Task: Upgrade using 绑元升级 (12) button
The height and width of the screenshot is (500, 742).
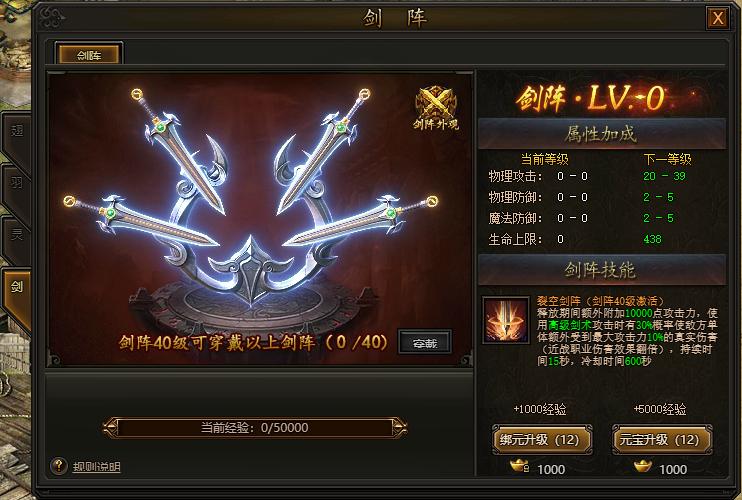Action: [542, 439]
